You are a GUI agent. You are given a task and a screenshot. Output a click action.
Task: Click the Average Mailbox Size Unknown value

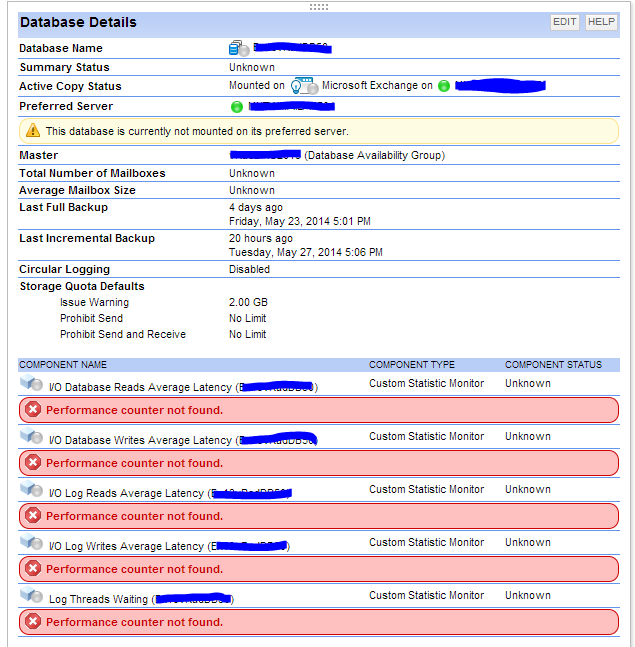[x=252, y=190]
